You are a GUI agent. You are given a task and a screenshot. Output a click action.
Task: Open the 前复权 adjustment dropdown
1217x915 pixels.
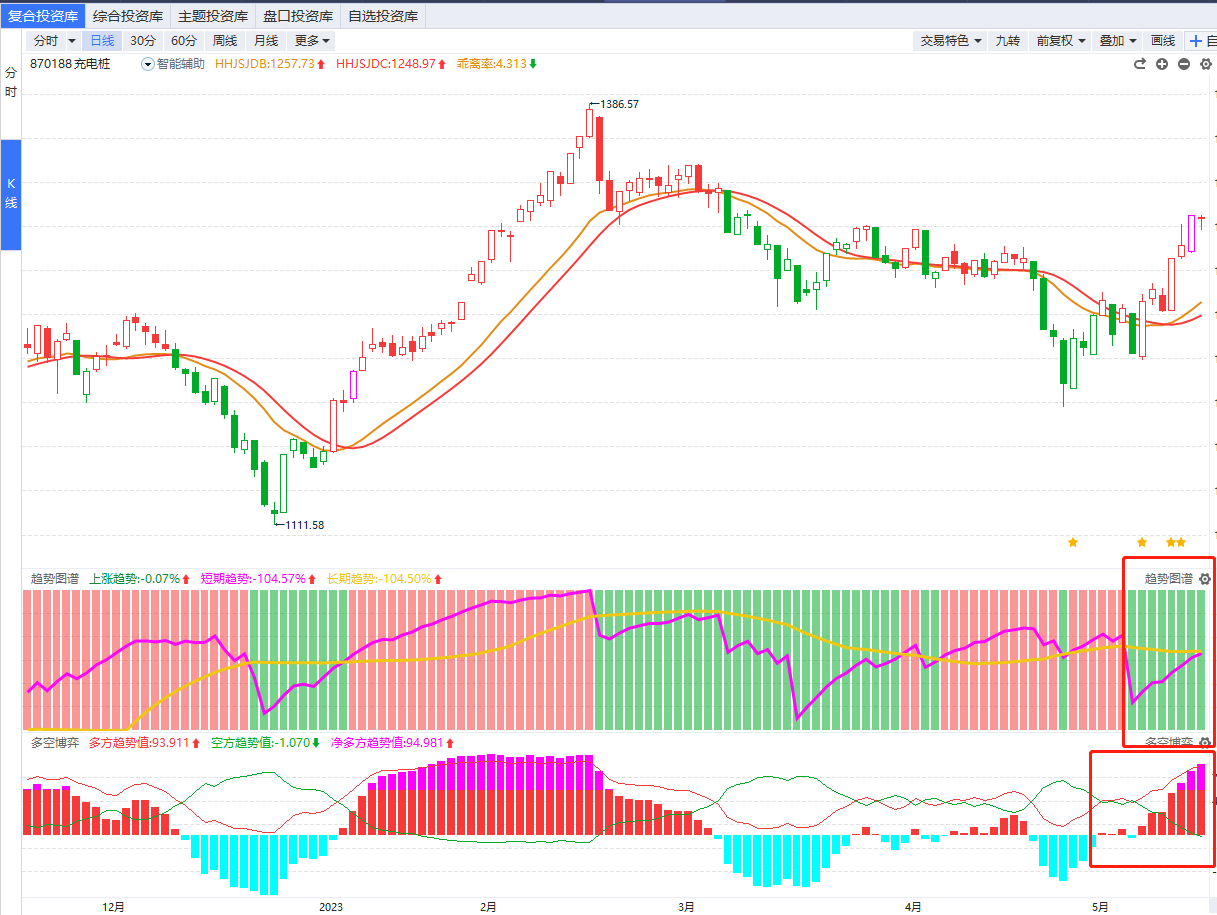pyautogui.click(x=1060, y=41)
